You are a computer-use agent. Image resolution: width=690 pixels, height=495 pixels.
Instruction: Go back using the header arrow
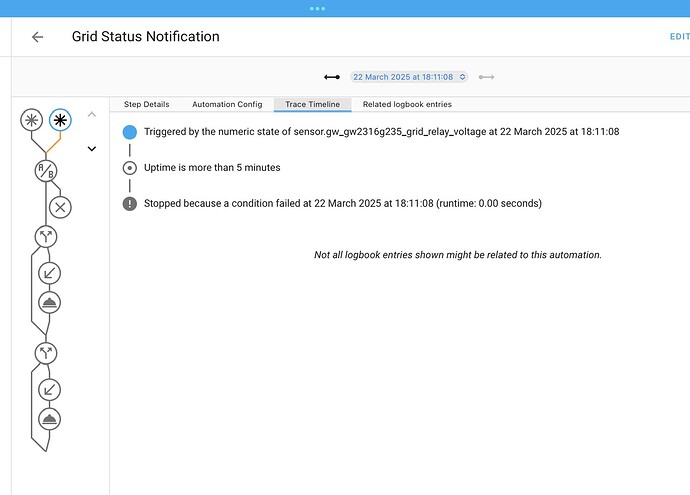[x=38, y=37]
